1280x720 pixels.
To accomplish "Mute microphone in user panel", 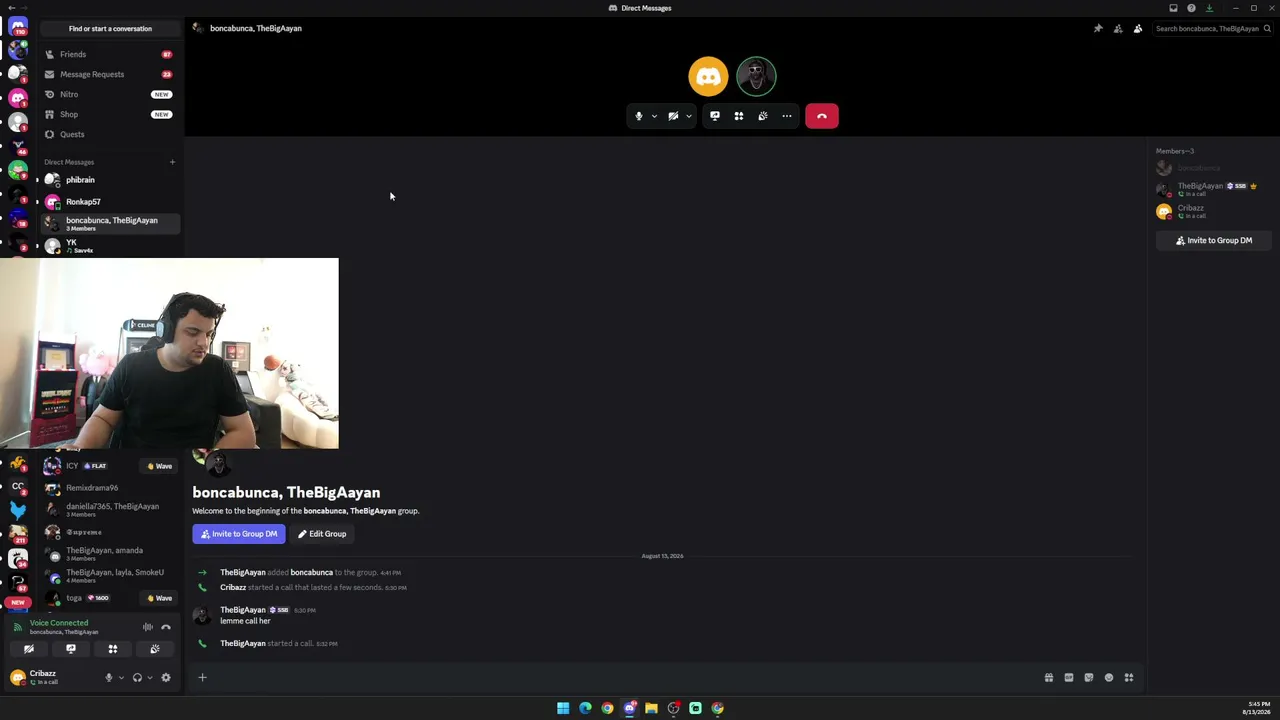I will click(x=109, y=677).
